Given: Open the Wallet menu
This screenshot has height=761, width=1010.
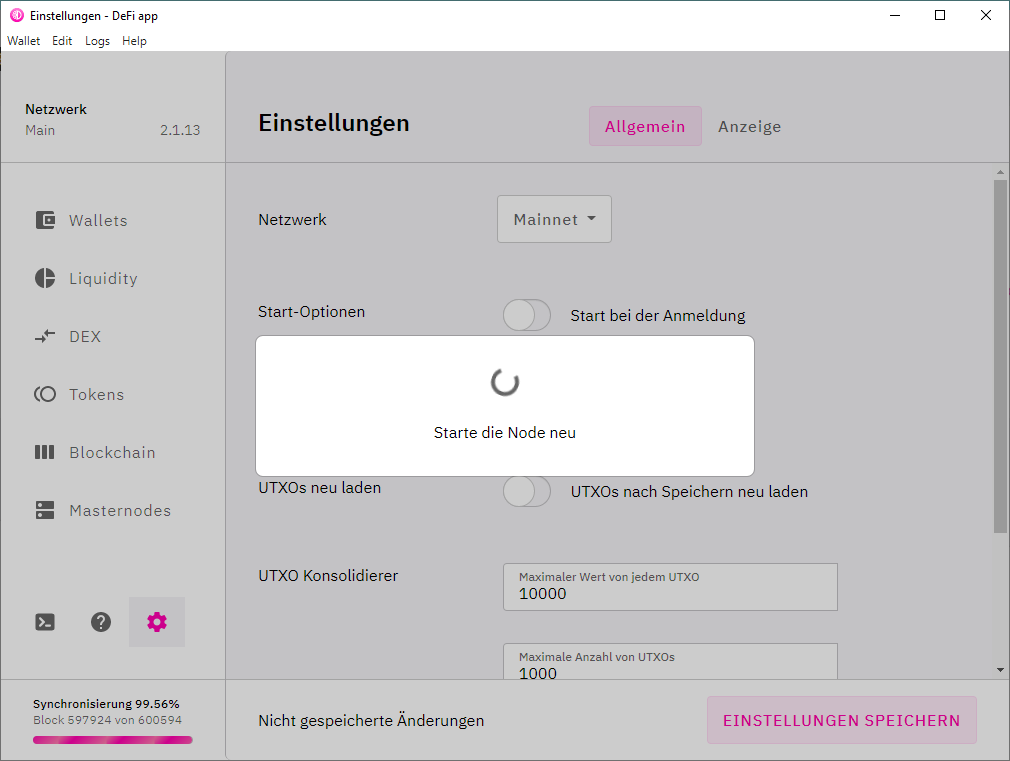Looking at the screenshot, I should click(x=24, y=41).
